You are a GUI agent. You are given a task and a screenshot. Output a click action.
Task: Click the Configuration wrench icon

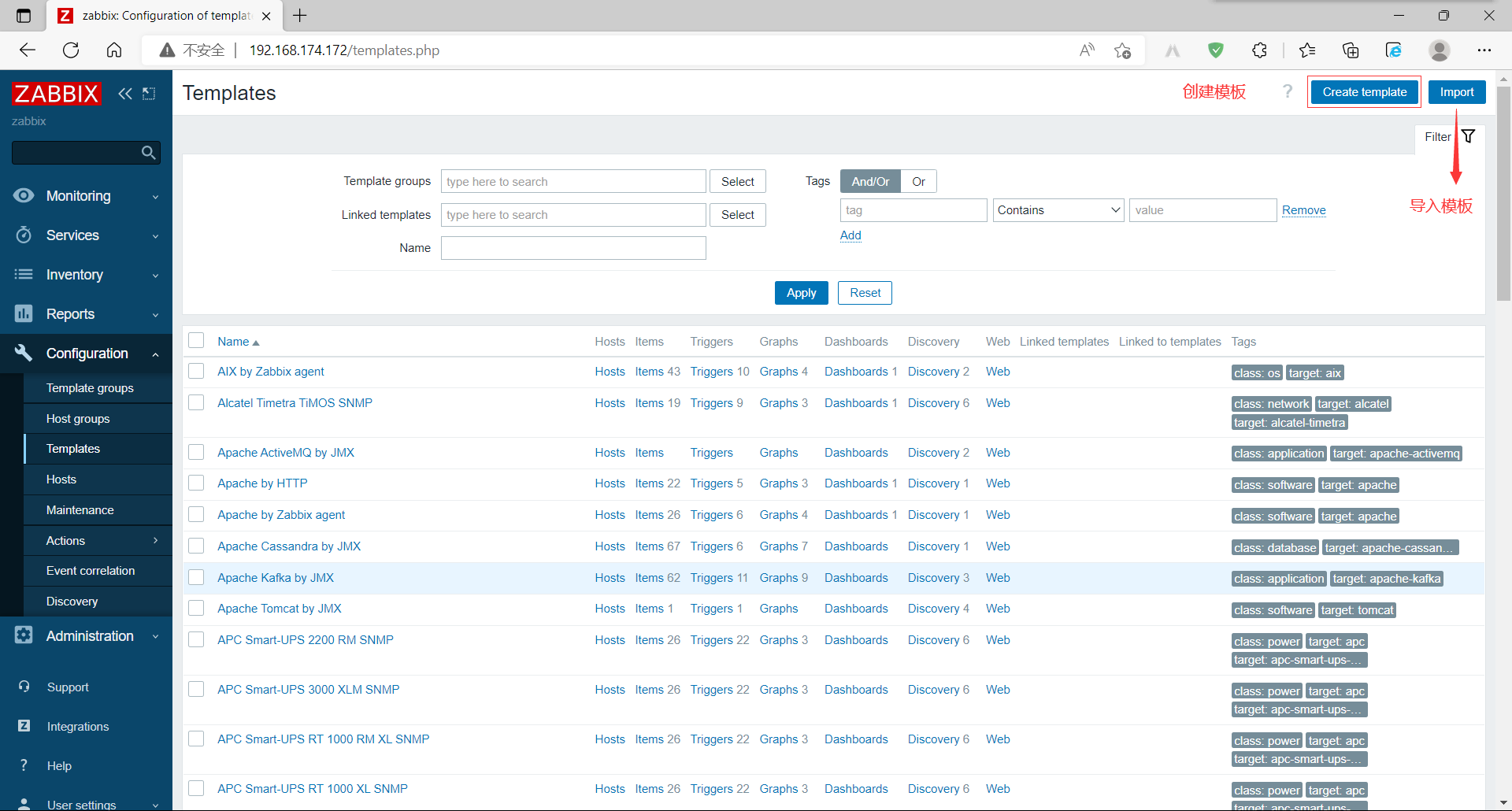tap(24, 353)
